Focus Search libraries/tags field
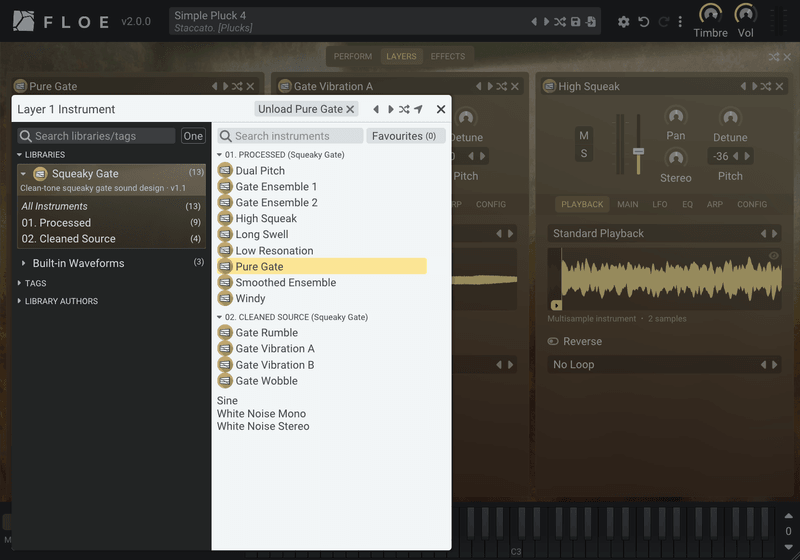 point(96,136)
